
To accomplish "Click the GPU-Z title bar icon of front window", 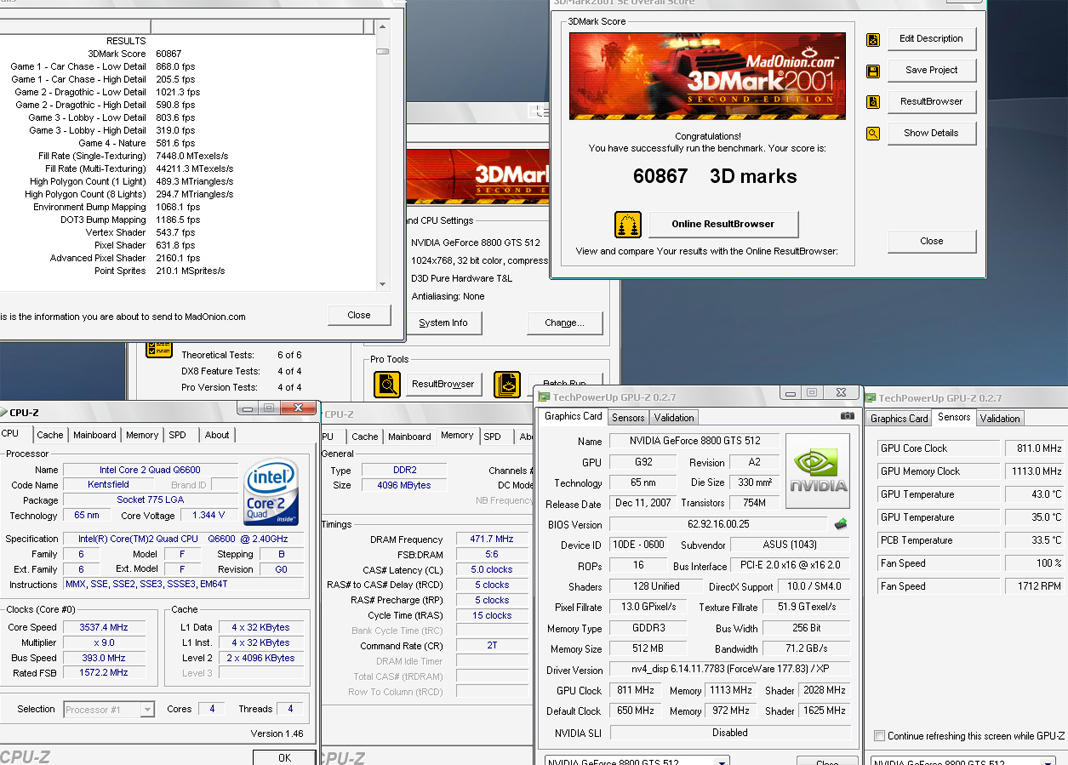I will click(x=544, y=396).
